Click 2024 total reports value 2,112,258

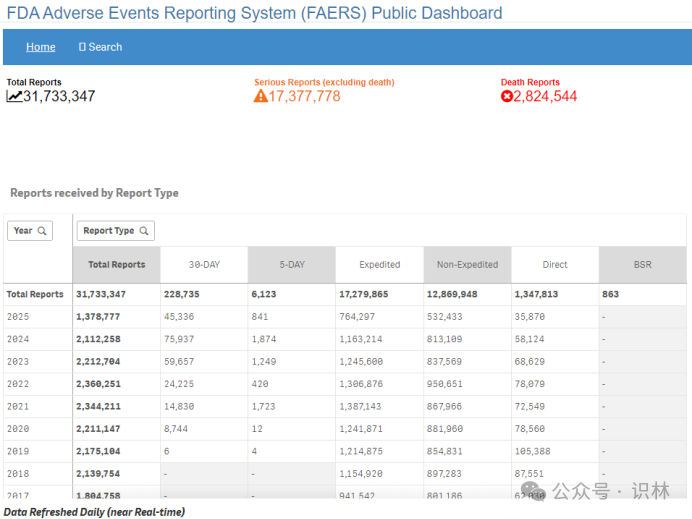click(98, 339)
